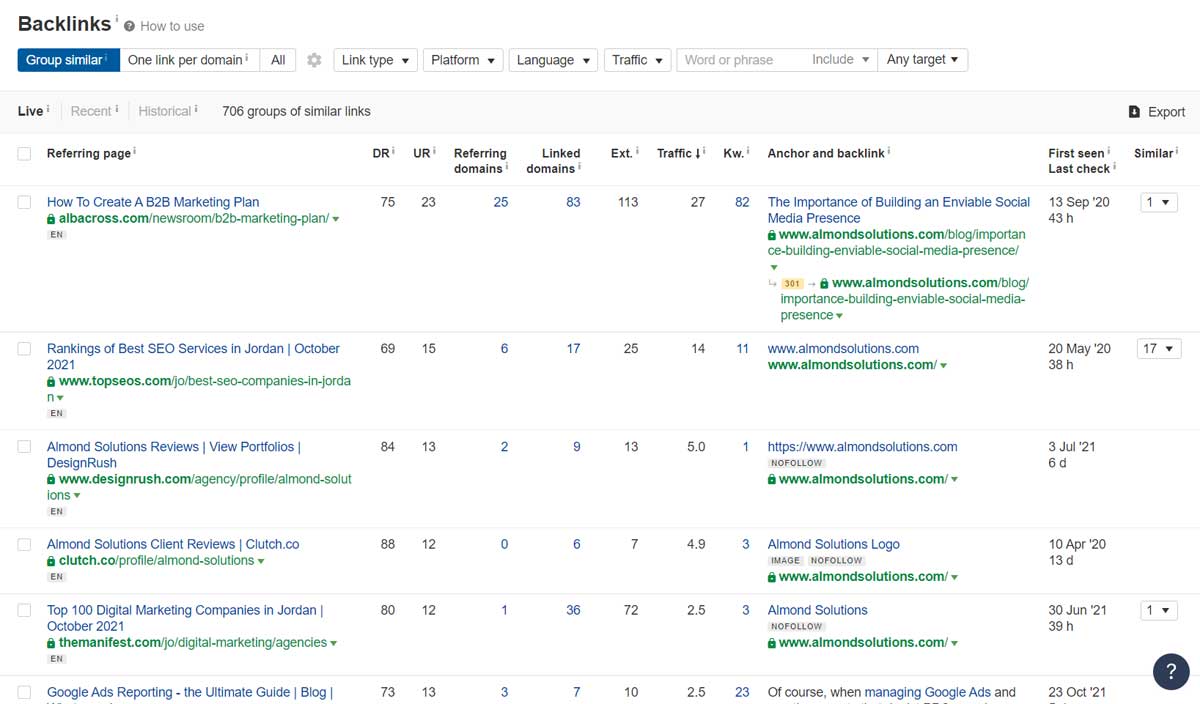Open Rankings of Best SEO Services link
This screenshot has width=1200, height=704.
193,357
